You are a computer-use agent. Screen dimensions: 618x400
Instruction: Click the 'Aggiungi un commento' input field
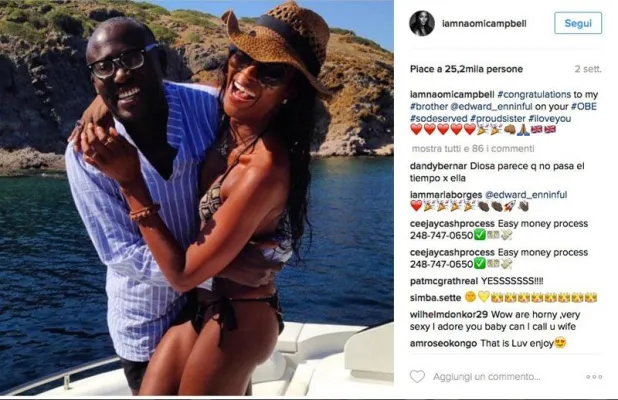(487, 377)
